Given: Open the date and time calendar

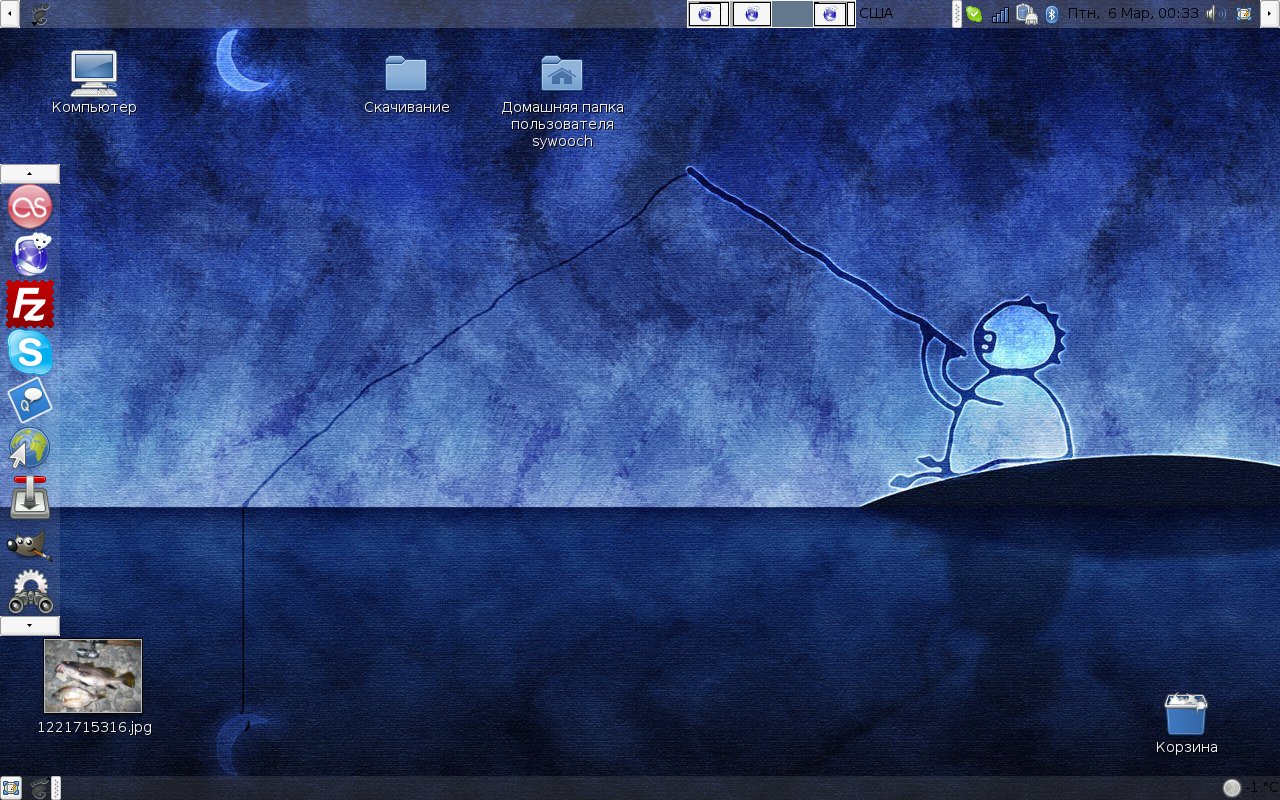Looking at the screenshot, I should point(1132,14).
